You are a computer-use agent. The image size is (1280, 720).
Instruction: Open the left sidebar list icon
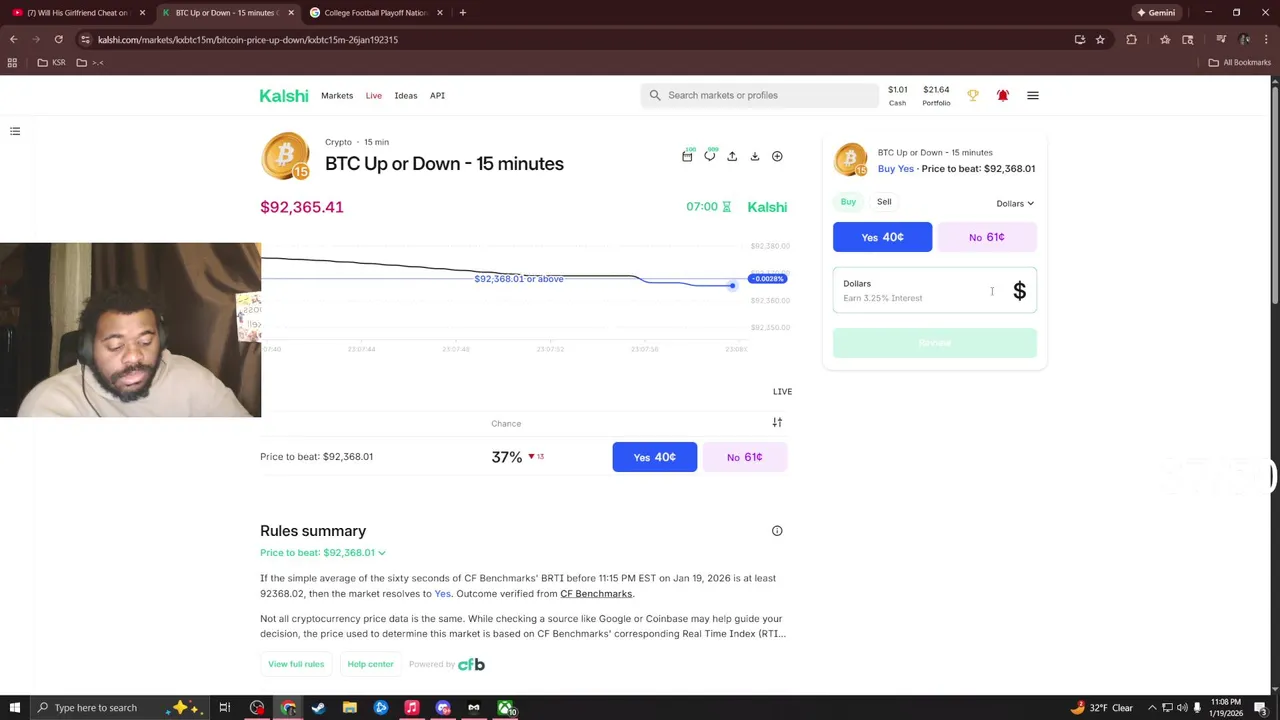pos(15,131)
